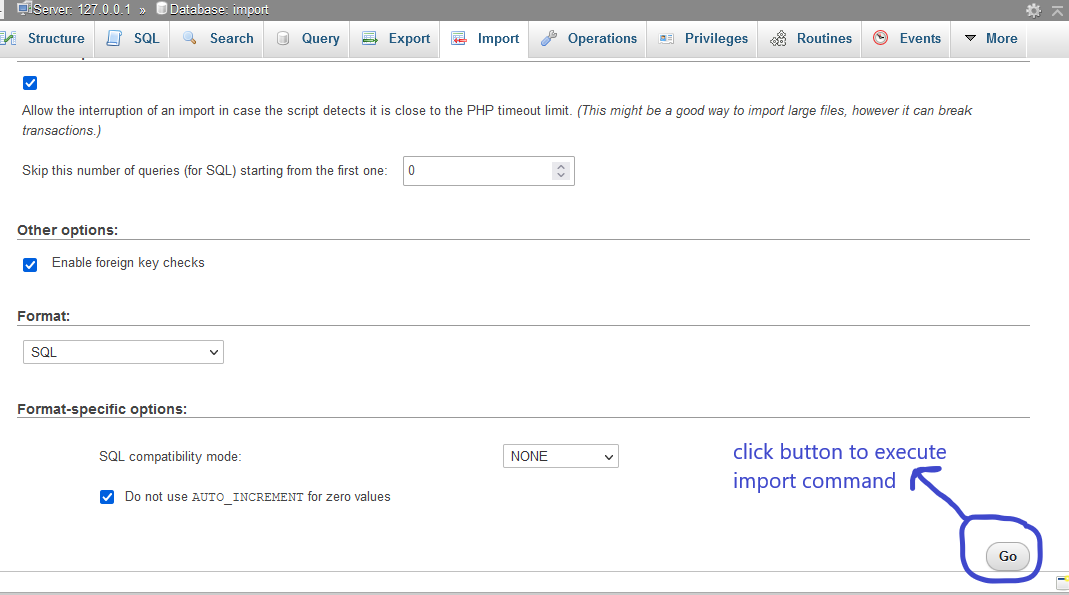Click the Routines gears icon
Image resolution: width=1069 pixels, height=595 pixels.
click(777, 38)
